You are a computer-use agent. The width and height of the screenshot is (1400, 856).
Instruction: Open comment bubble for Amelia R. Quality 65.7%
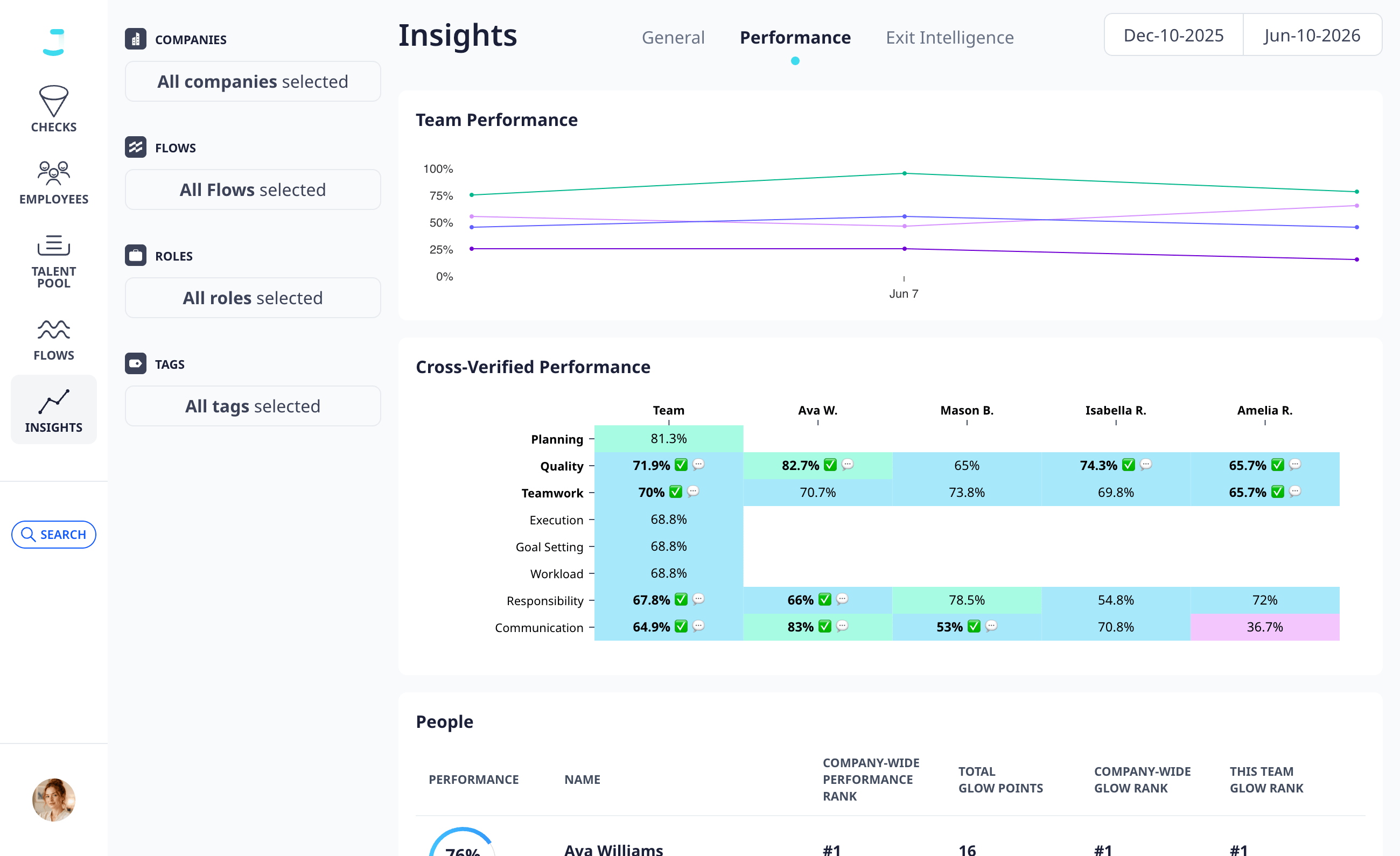coord(1295,465)
